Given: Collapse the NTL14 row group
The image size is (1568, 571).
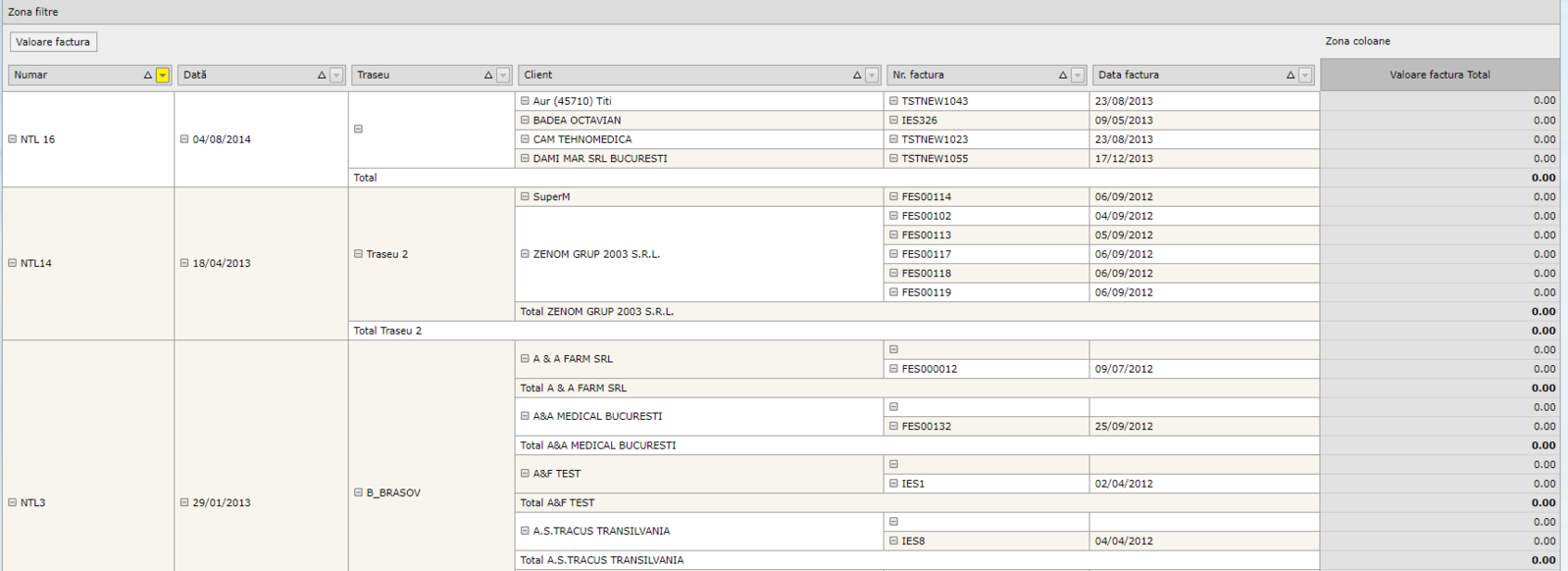Looking at the screenshot, I should point(13,263).
